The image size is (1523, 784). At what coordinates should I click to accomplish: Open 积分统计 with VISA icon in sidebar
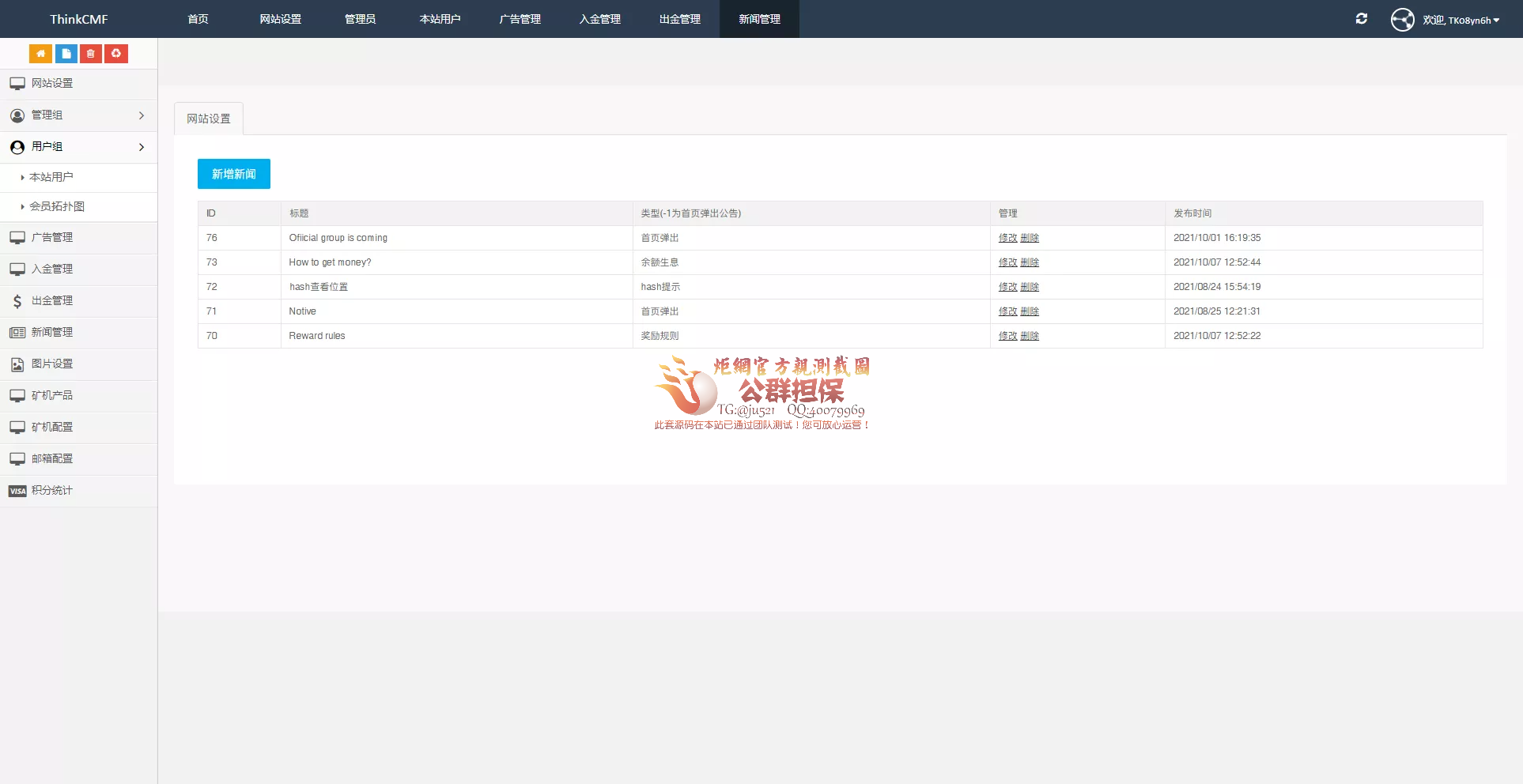pos(52,491)
